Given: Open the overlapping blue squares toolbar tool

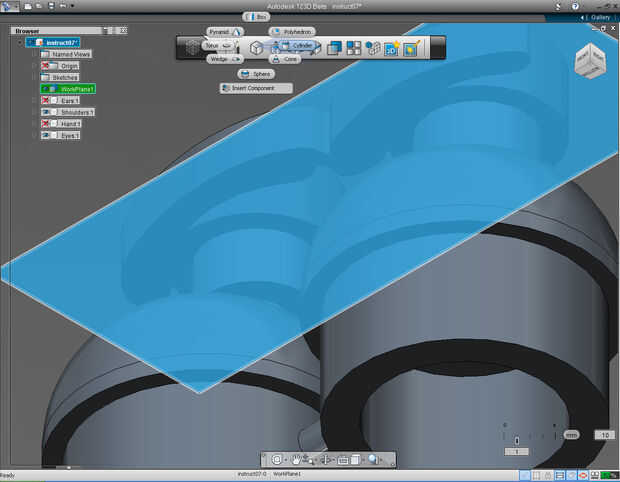Looking at the screenshot, I should (x=334, y=48).
